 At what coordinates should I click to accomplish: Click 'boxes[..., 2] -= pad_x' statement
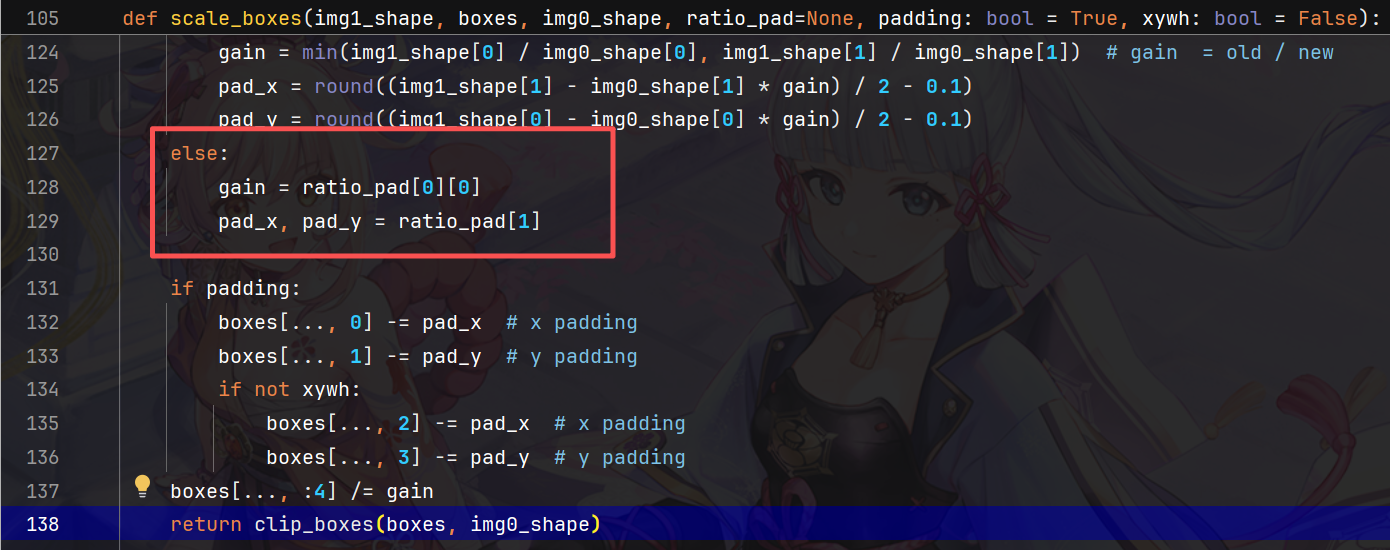[x=398, y=423]
